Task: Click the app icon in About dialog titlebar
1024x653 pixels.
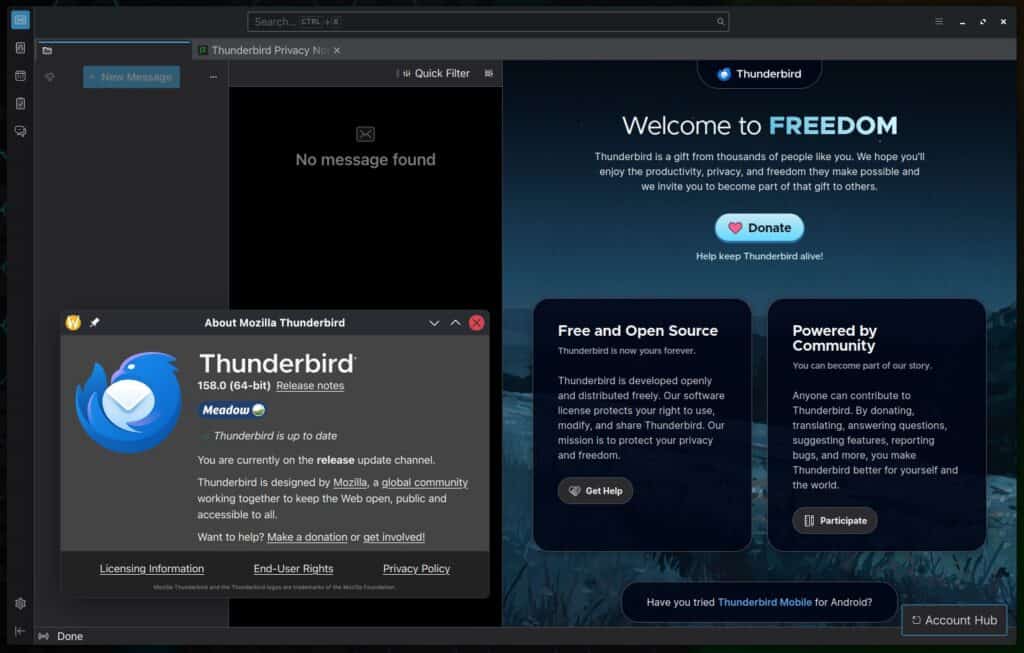Action: tap(73, 323)
